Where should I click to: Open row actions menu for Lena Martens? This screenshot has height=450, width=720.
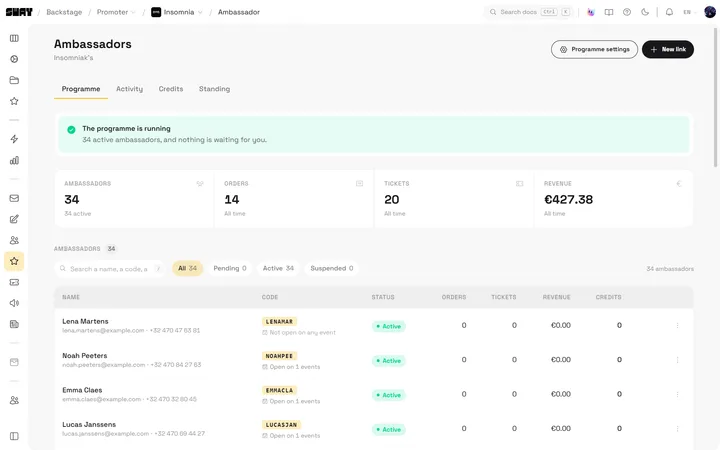pos(677,326)
